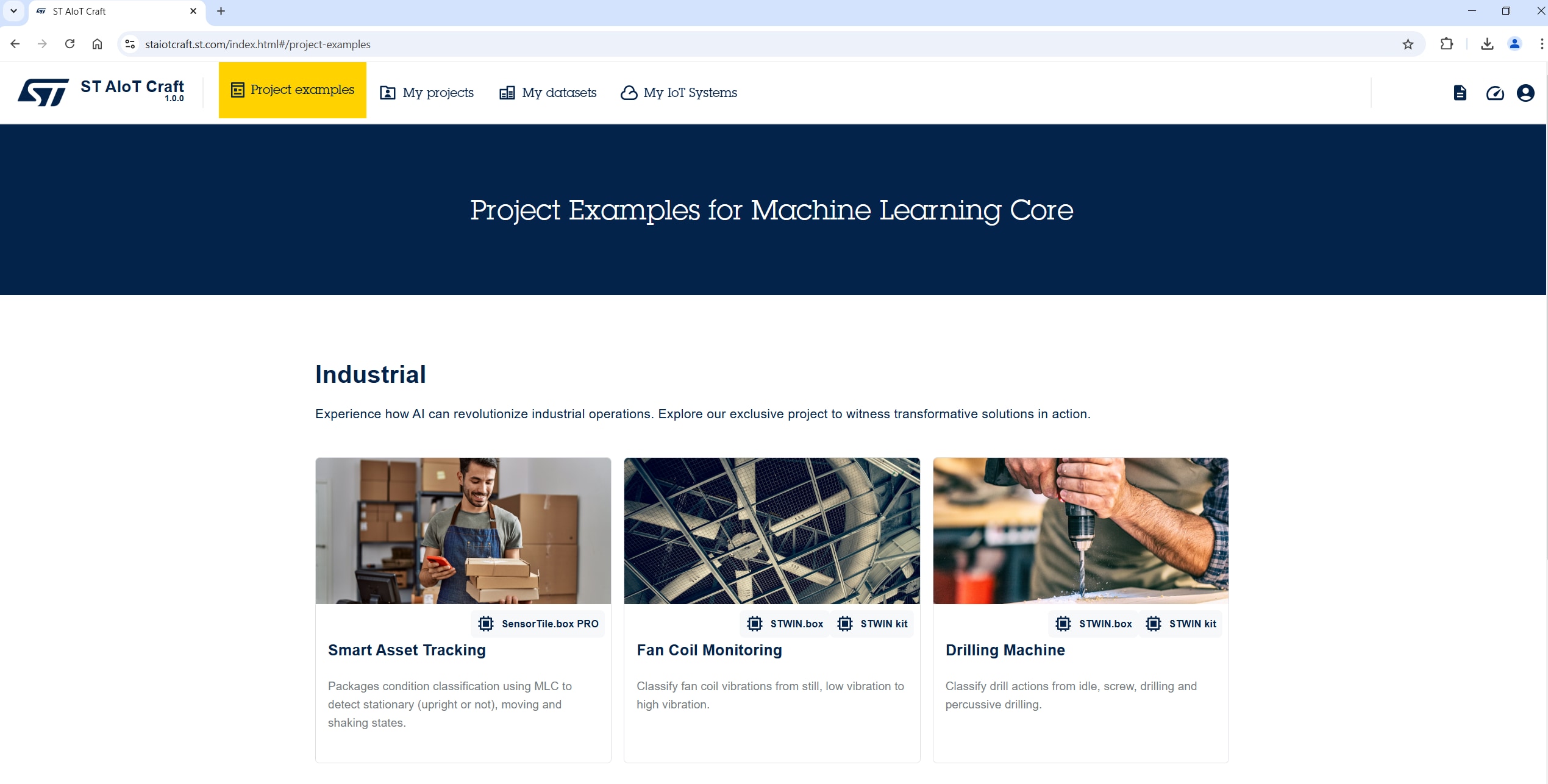This screenshot has height=784, width=1548.
Task: Open Fan Coil Monitoring project title
Action: coord(709,650)
